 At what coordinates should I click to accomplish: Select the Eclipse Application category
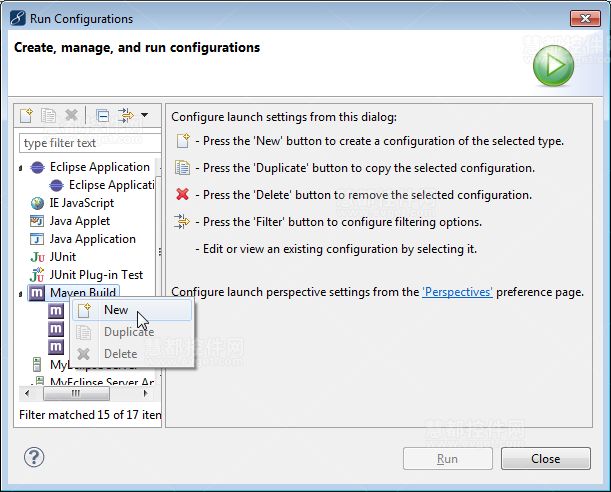click(99, 167)
